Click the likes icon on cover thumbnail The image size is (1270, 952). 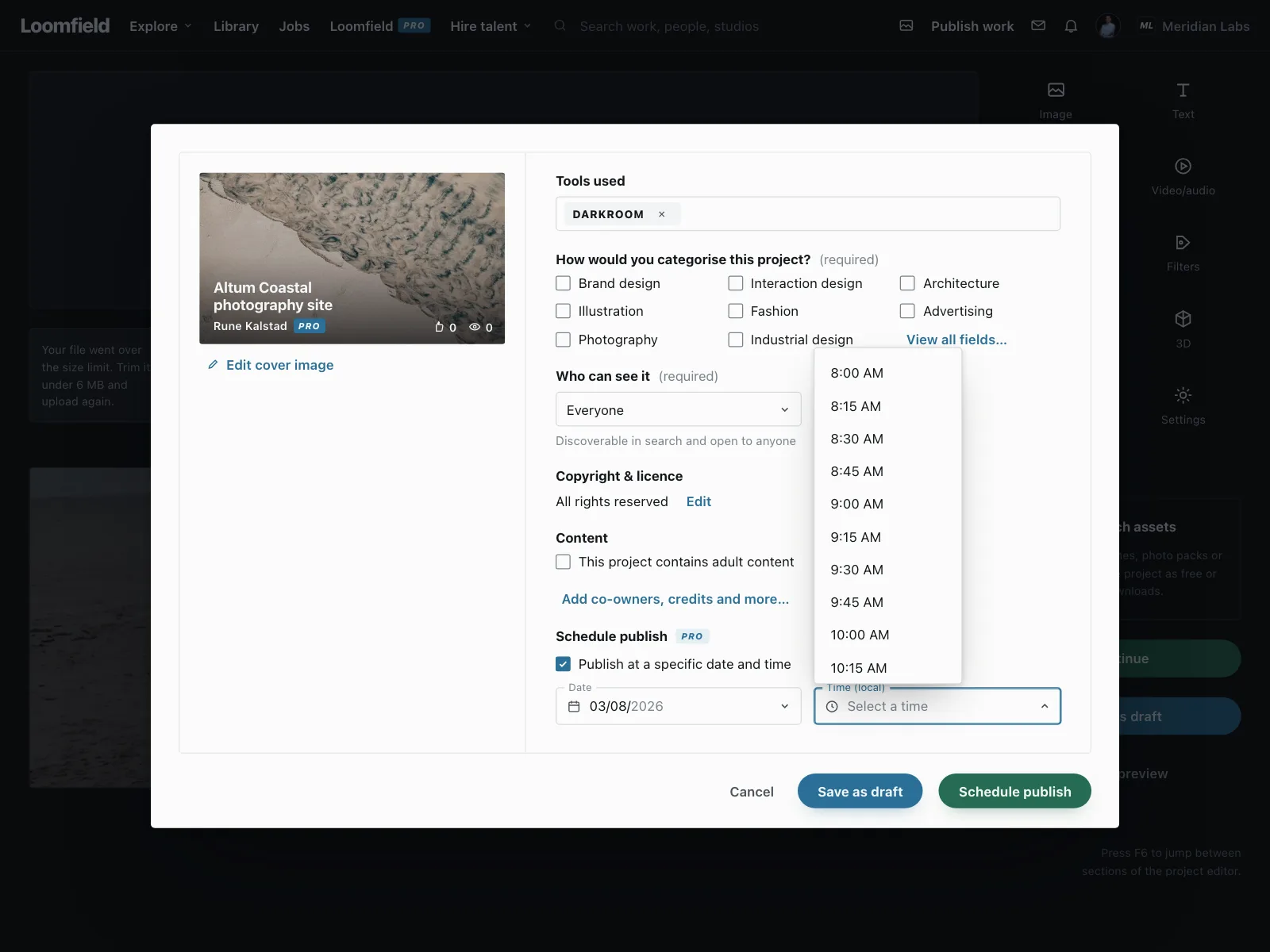click(x=439, y=327)
